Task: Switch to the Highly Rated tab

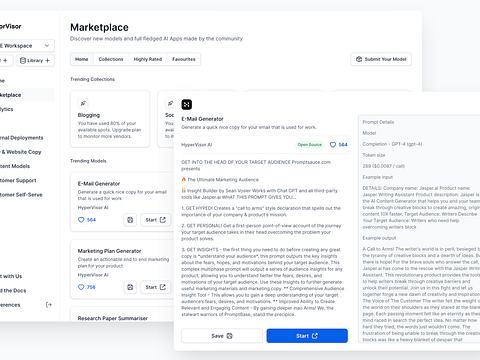Action: [x=148, y=59]
